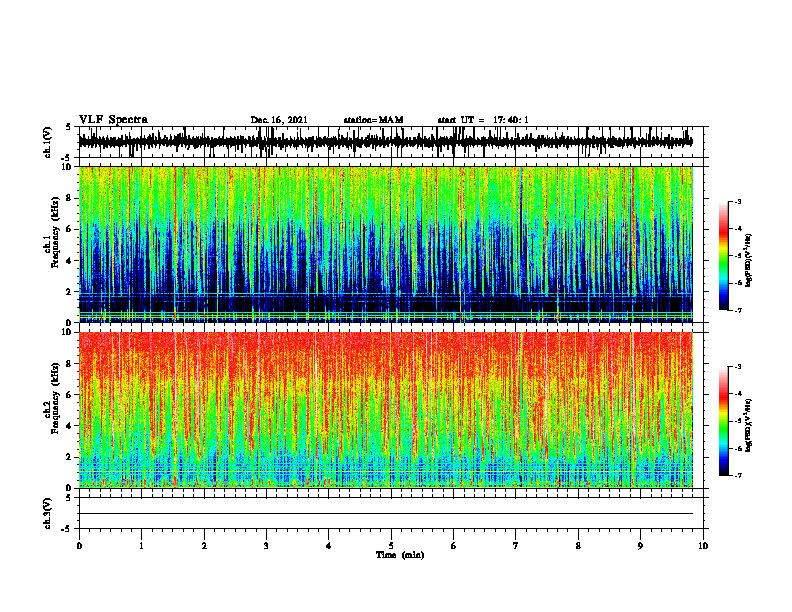Click the time axis tick label '1'

[x=141, y=546]
